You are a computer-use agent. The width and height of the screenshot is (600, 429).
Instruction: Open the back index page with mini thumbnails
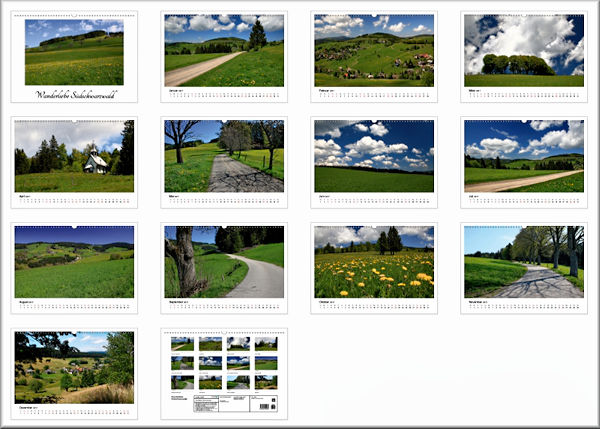click(224, 372)
